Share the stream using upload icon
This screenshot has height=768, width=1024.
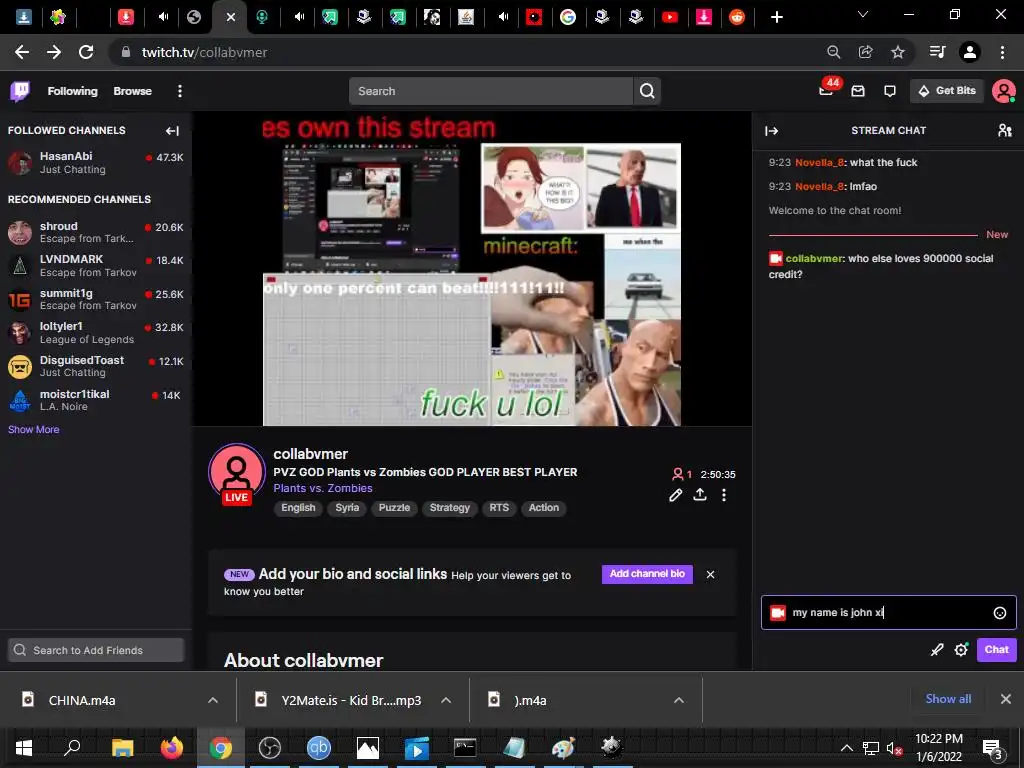(700, 494)
